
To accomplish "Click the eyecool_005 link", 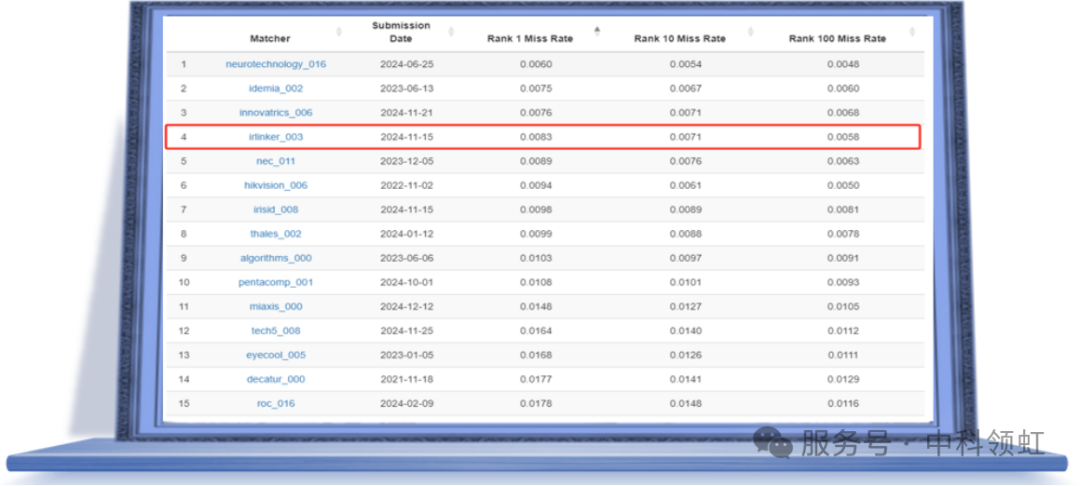I will (x=276, y=355).
